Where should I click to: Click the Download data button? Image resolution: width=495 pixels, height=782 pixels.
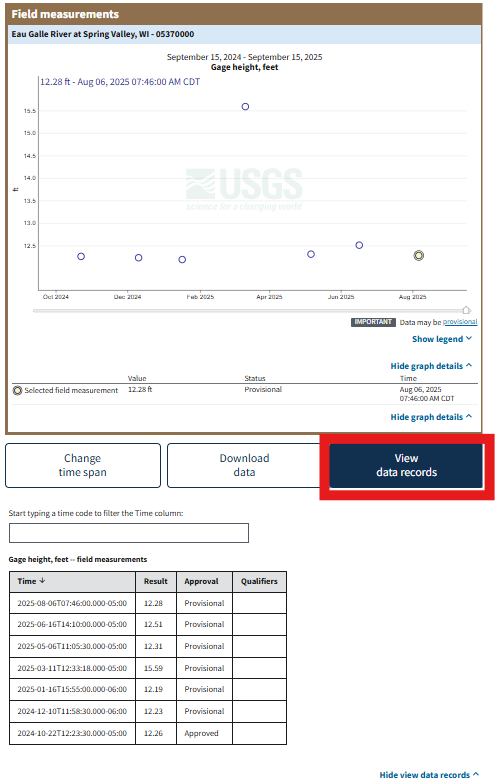pyautogui.click(x=244, y=465)
